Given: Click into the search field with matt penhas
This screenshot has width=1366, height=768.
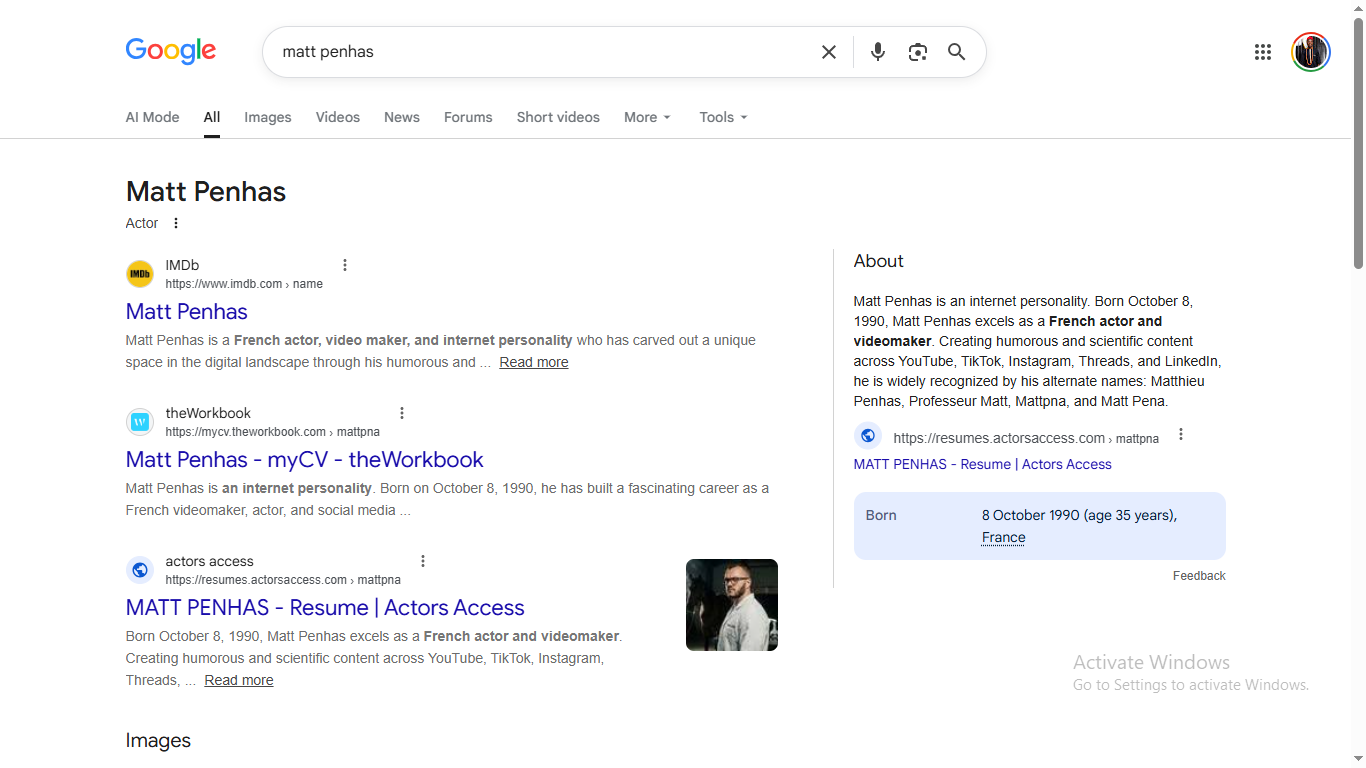Looking at the screenshot, I should 540,52.
